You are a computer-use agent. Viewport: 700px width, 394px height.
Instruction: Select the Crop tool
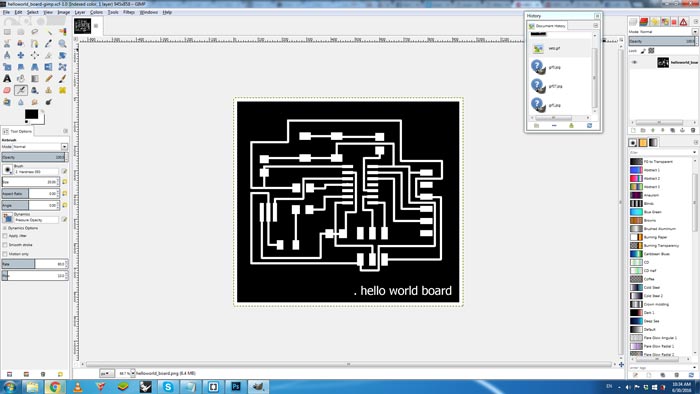pos(49,55)
